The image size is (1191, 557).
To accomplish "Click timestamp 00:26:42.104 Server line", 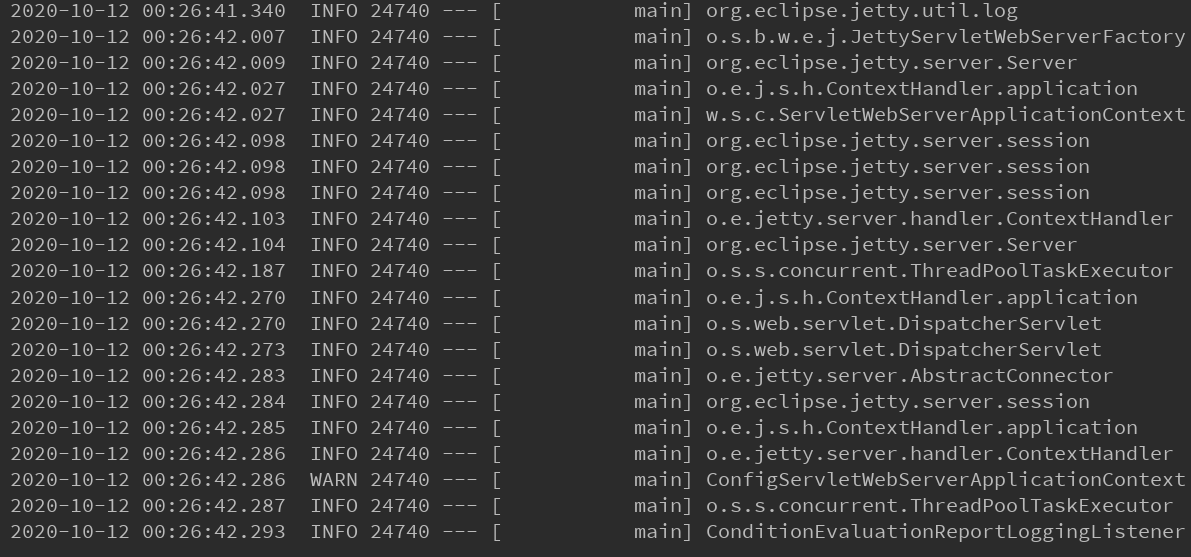I will pyautogui.click(x=213, y=245).
